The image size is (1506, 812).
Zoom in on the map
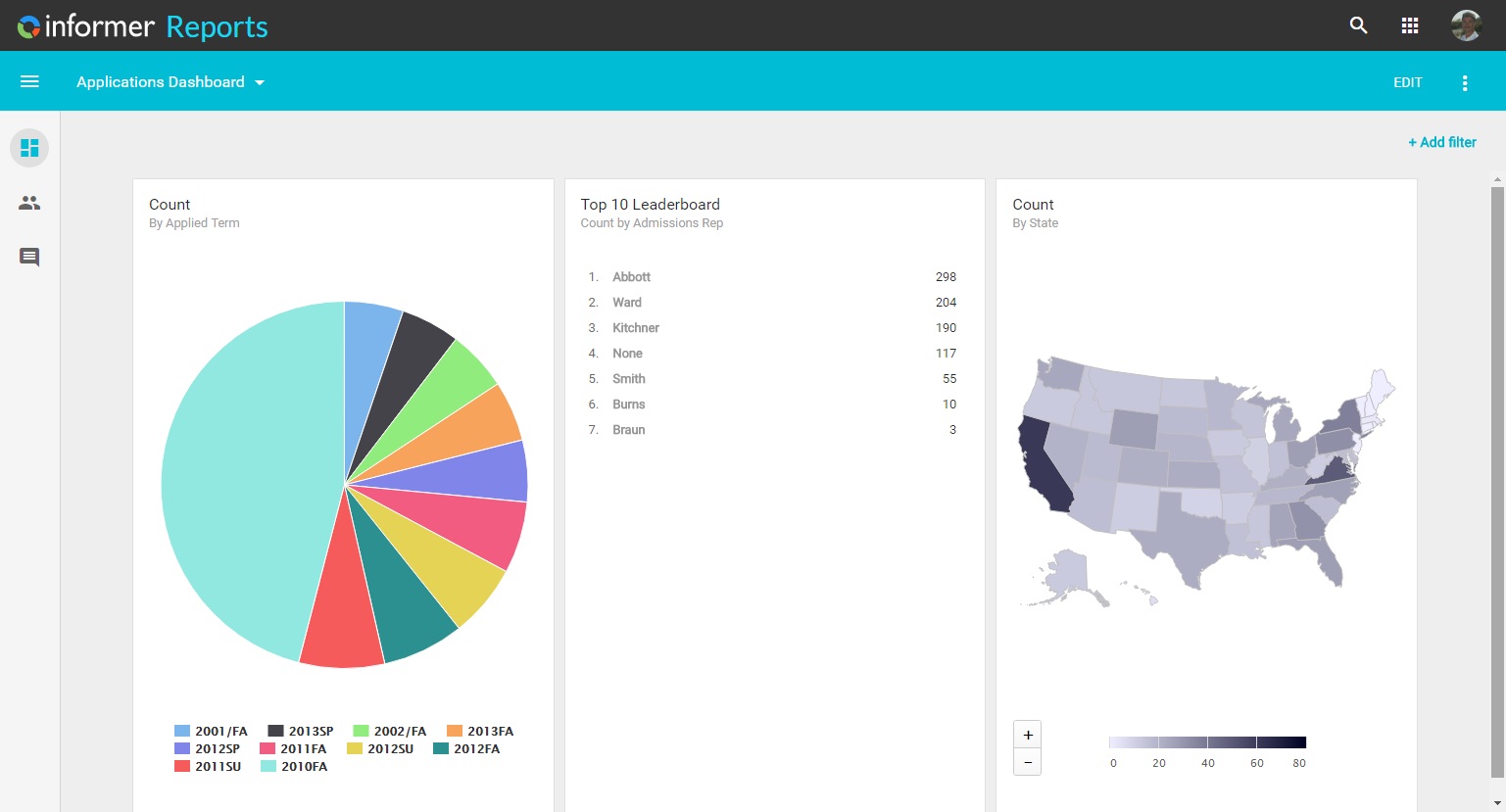pos(1028,735)
